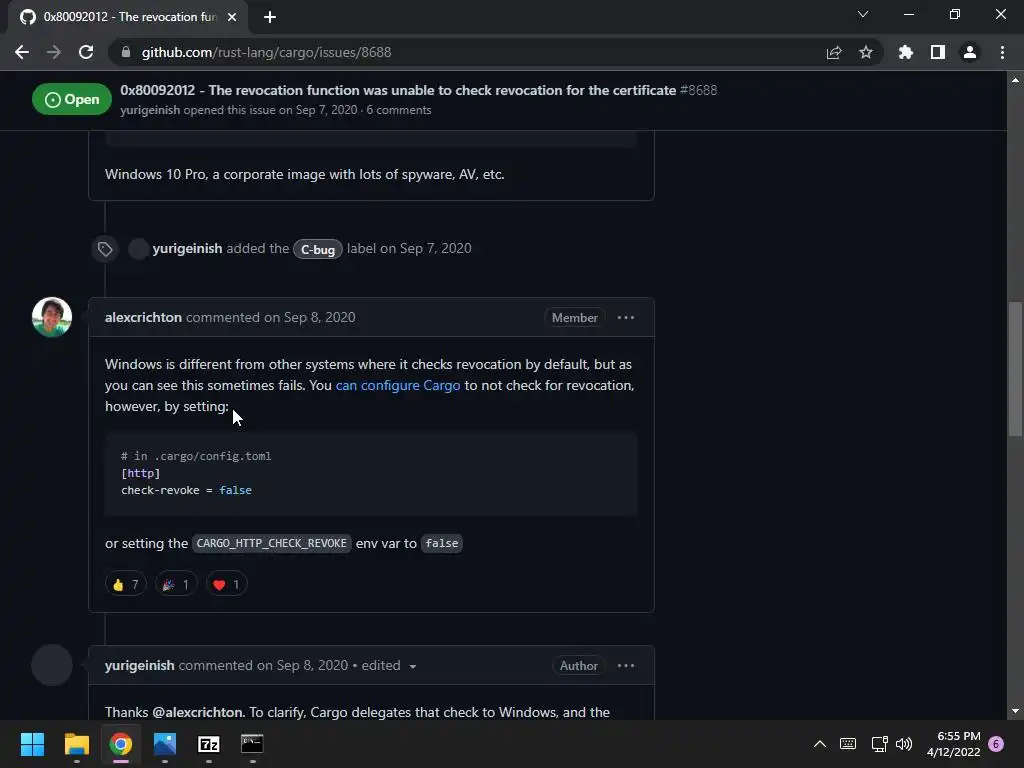This screenshot has height=768, width=1024.
Task: Open the clock and date display
Action: pyautogui.click(x=953, y=744)
